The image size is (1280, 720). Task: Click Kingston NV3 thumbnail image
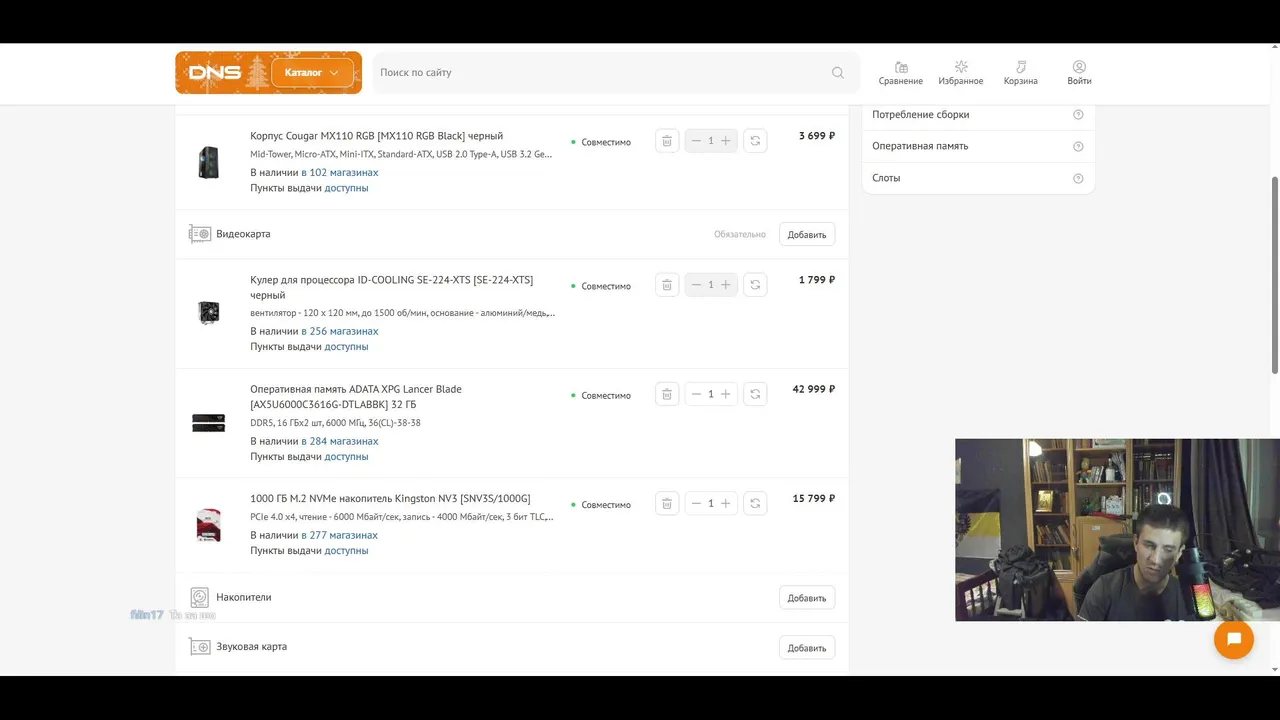(x=208, y=525)
